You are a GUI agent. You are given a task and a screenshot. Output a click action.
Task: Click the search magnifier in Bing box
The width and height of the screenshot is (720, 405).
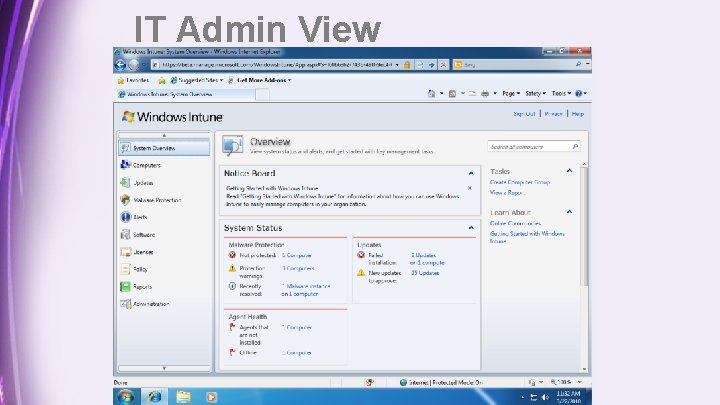click(578, 65)
